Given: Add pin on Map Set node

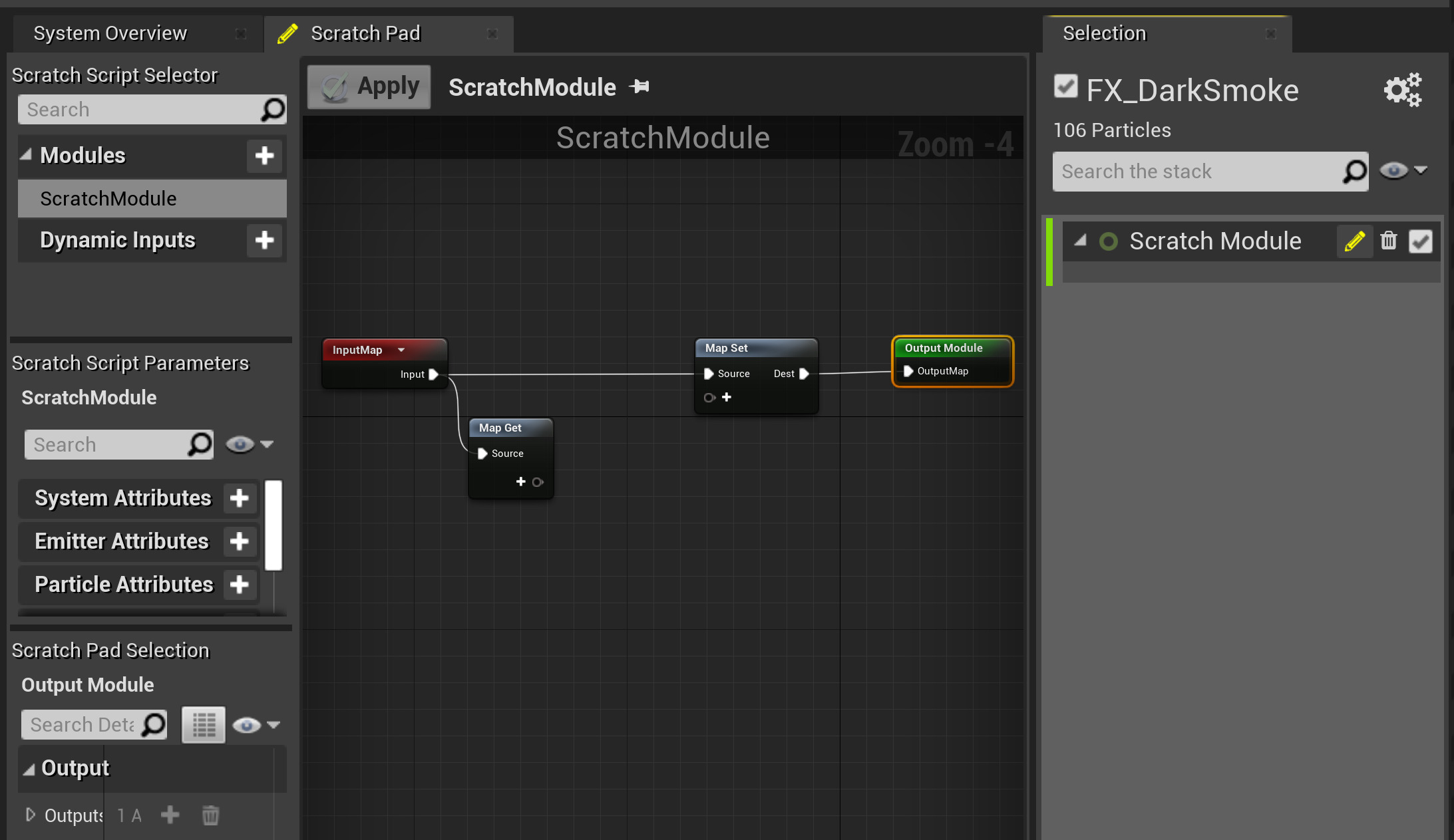Looking at the screenshot, I should coord(727,397).
